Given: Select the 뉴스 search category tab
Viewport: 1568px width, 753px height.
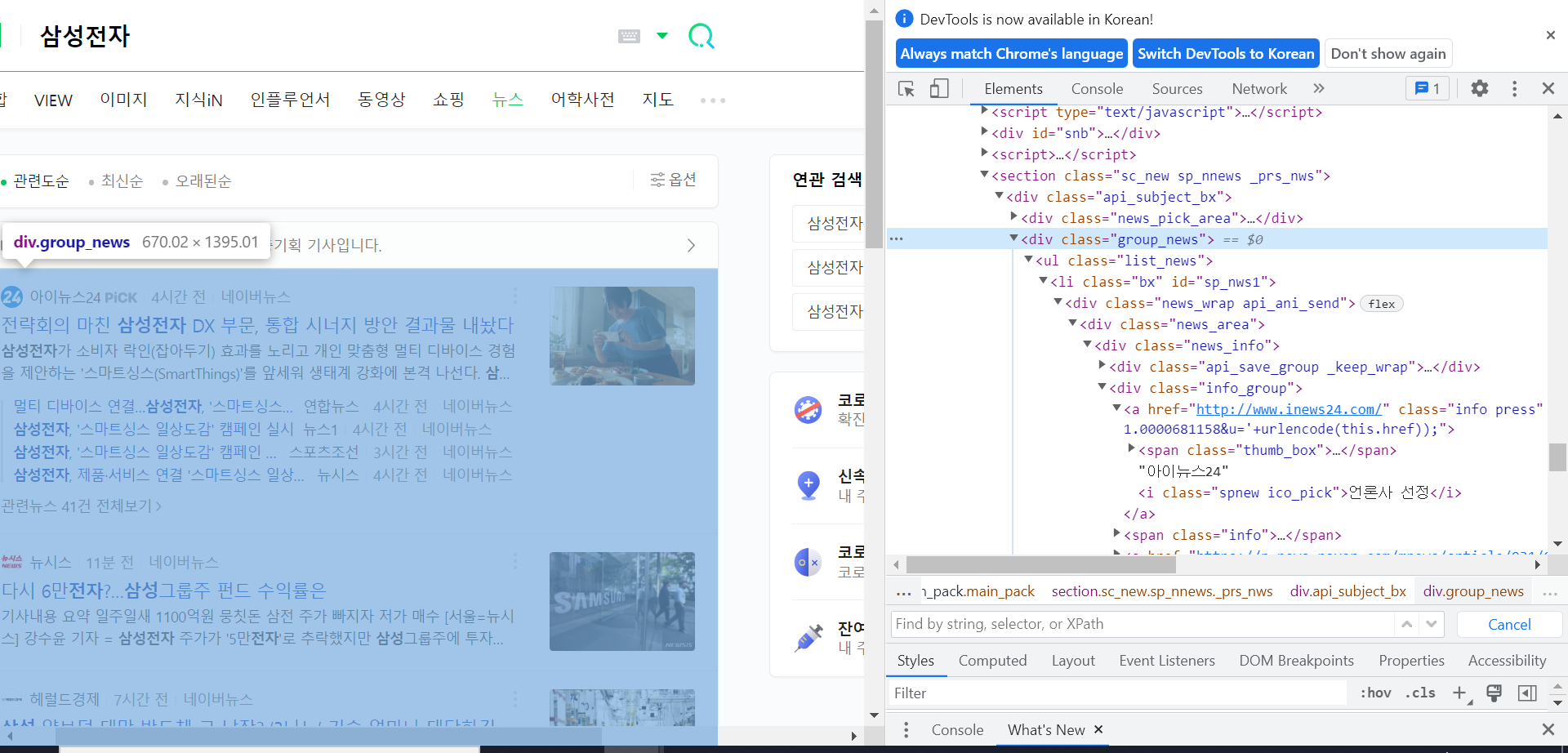Looking at the screenshot, I should (507, 100).
